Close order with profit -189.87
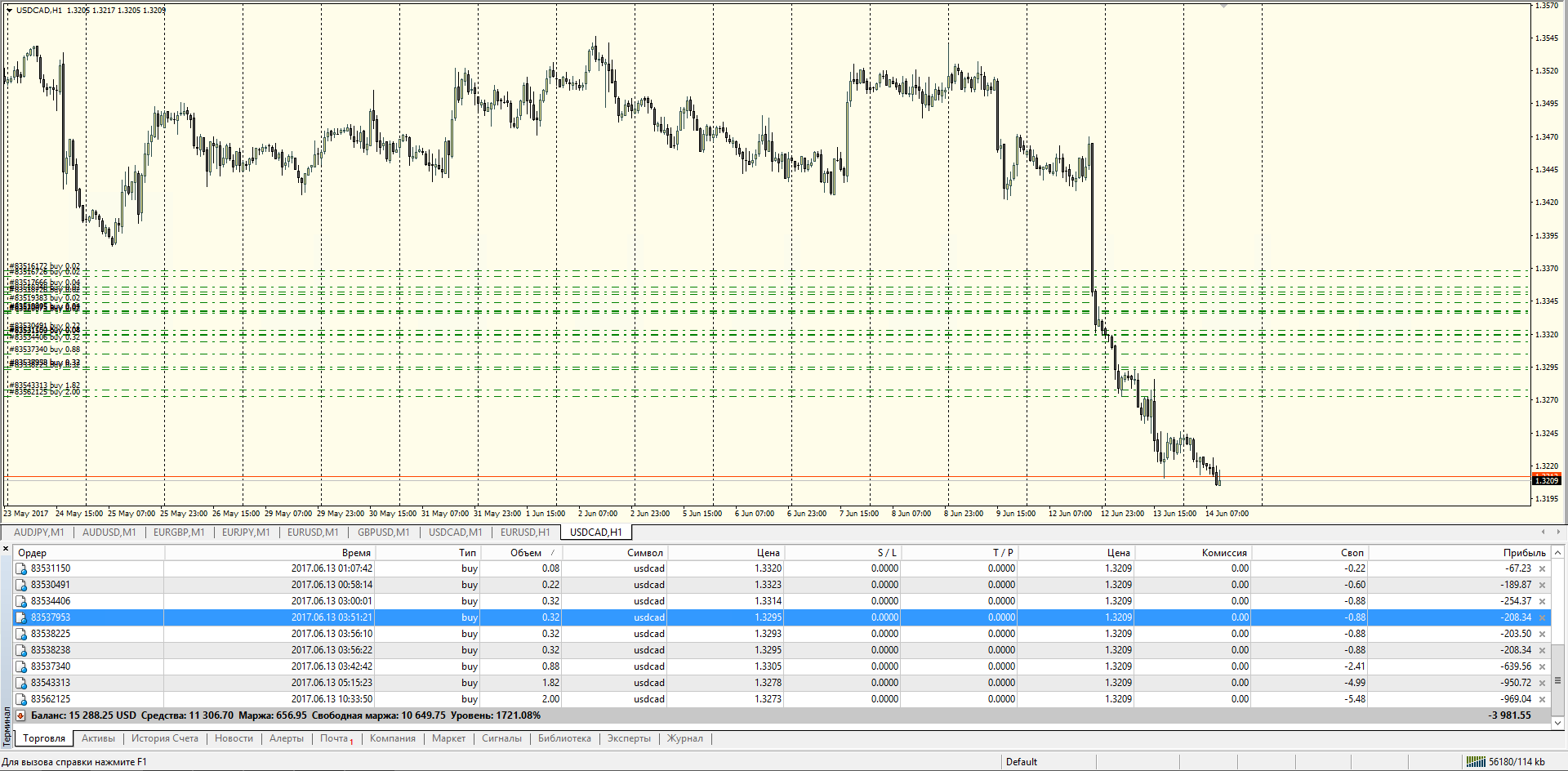This screenshot has width=1568, height=771. pos(1542,586)
